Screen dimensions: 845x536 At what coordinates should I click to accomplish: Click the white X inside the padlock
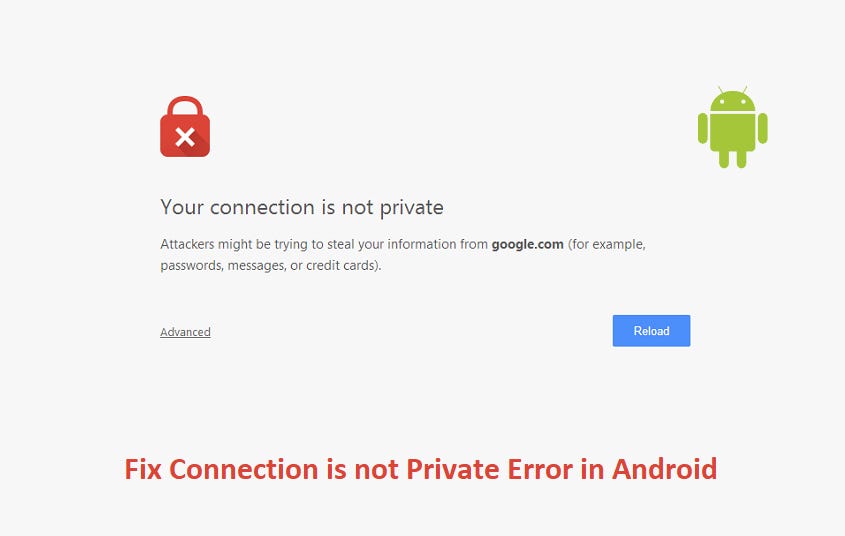pos(185,138)
